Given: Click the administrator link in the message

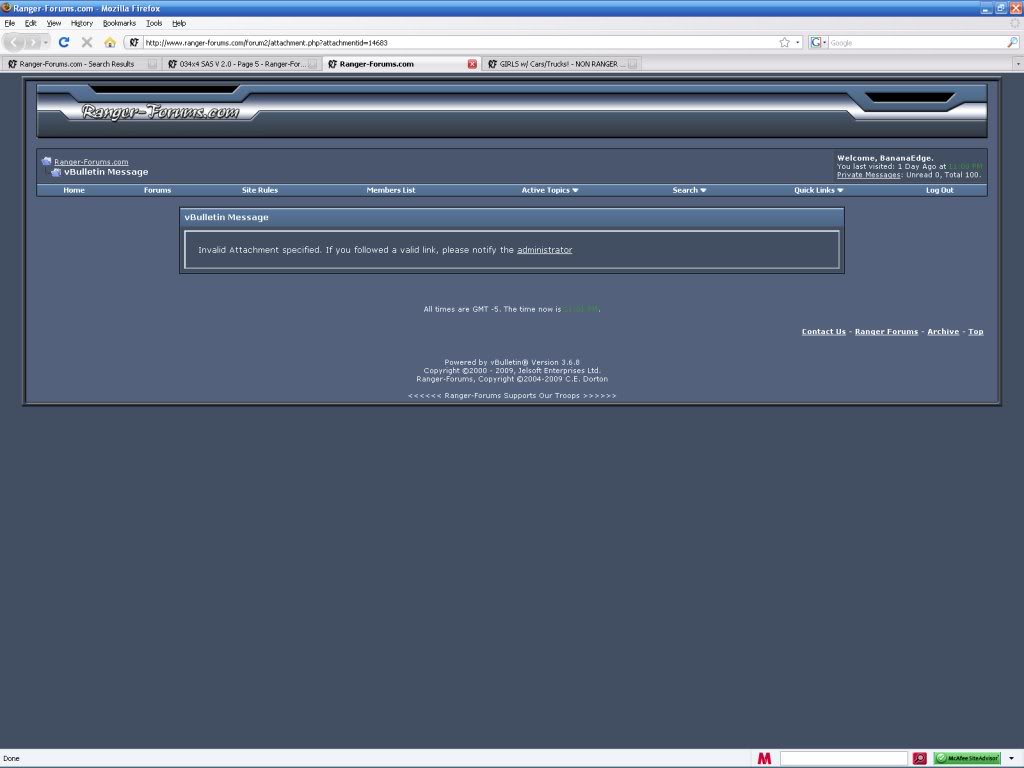Looking at the screenshot, I should pyautogui.click(x=545, y=249).
